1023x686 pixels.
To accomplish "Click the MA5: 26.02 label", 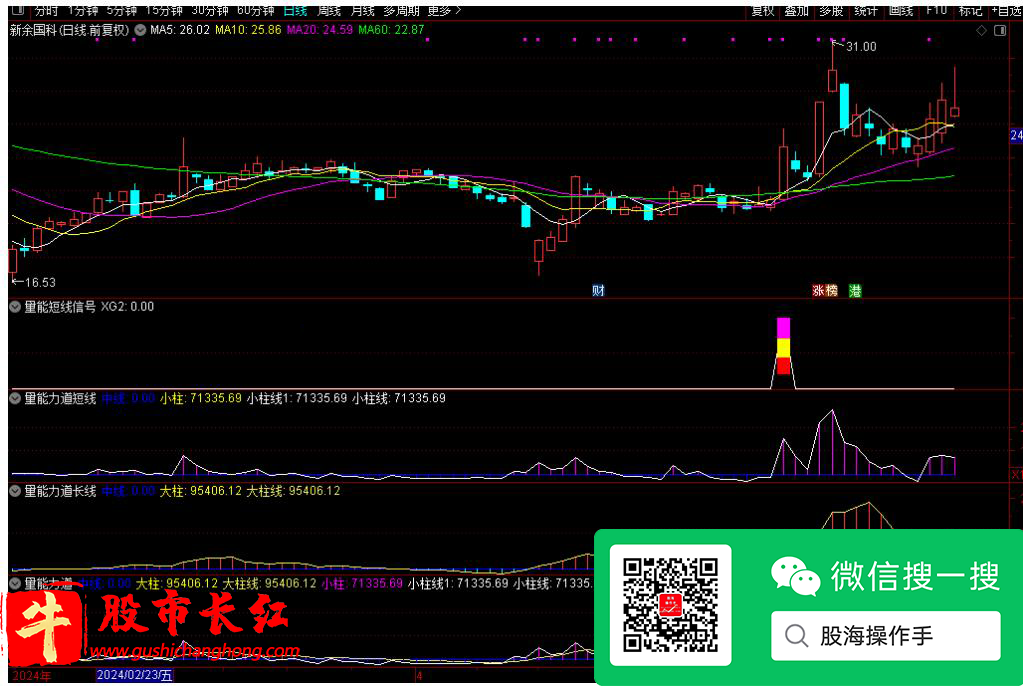I will pos(180,30).
